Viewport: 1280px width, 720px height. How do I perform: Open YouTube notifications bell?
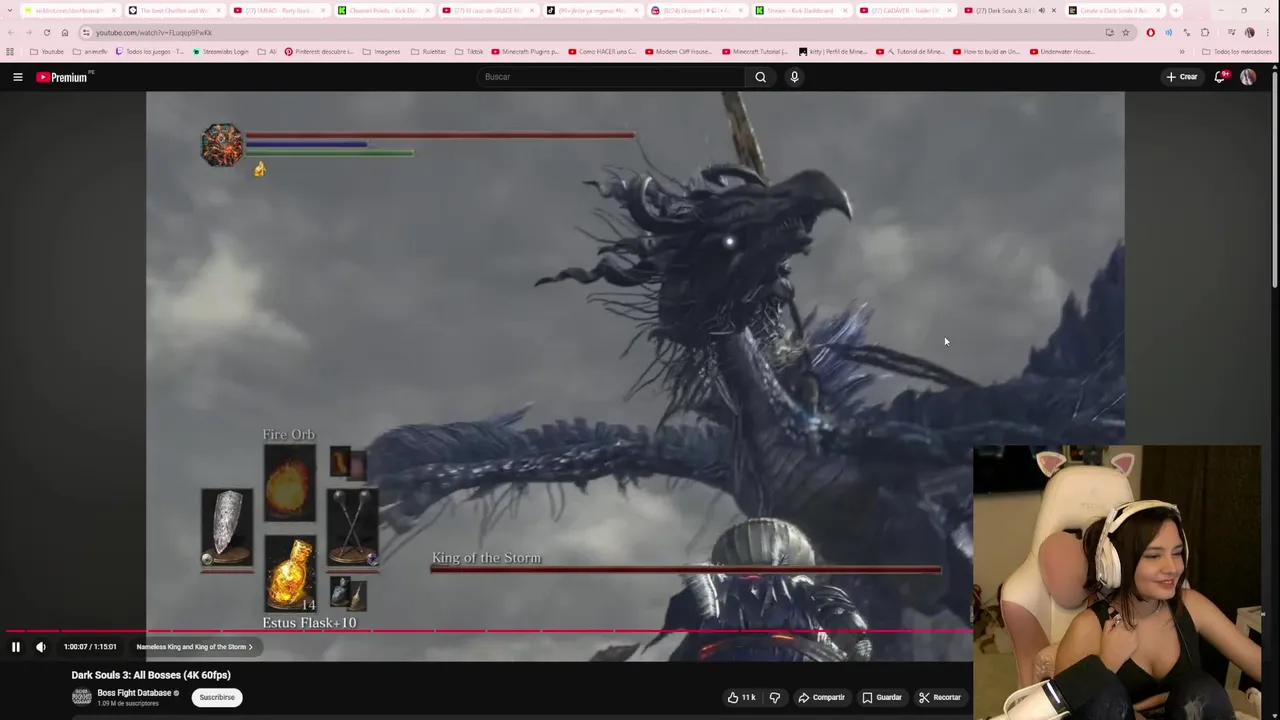tap(1220, 77)
